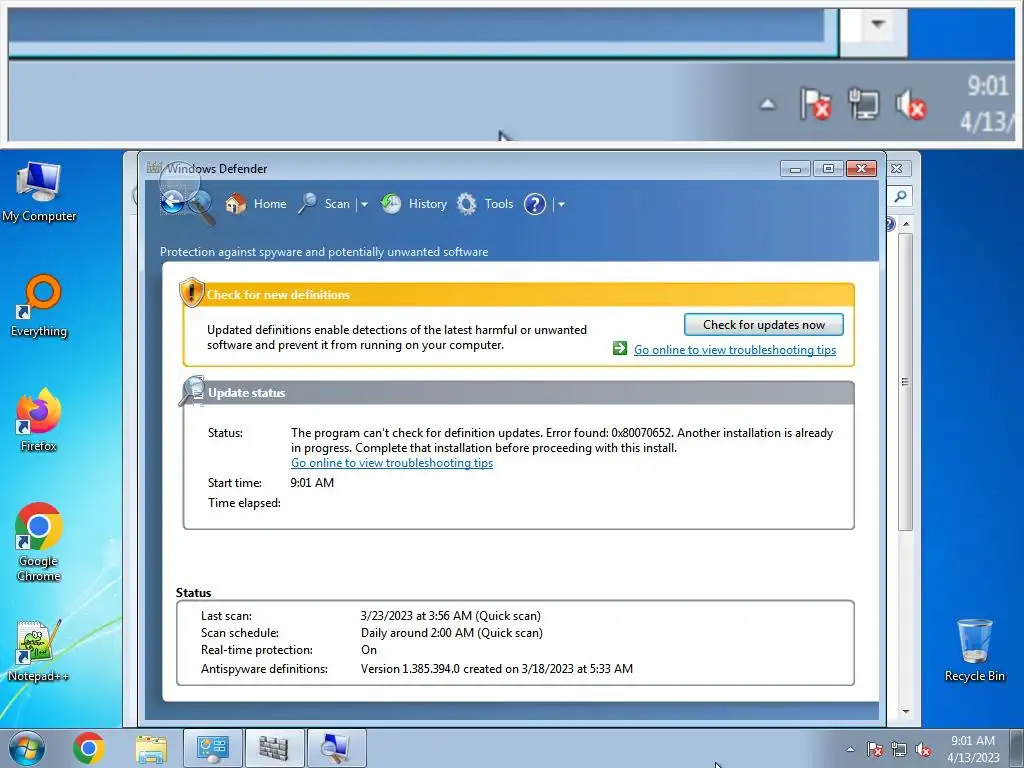Click the Start time value 9:01 AM
Screen dimensions: 1024x768
click(312, 483)
